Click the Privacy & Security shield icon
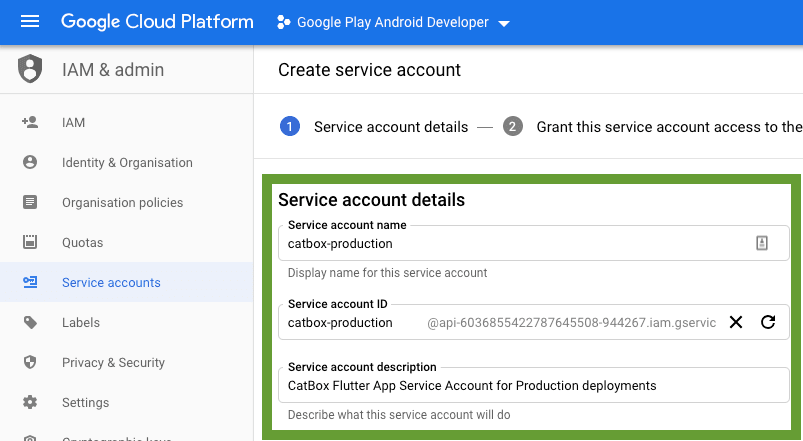 [x=30, y=362]
